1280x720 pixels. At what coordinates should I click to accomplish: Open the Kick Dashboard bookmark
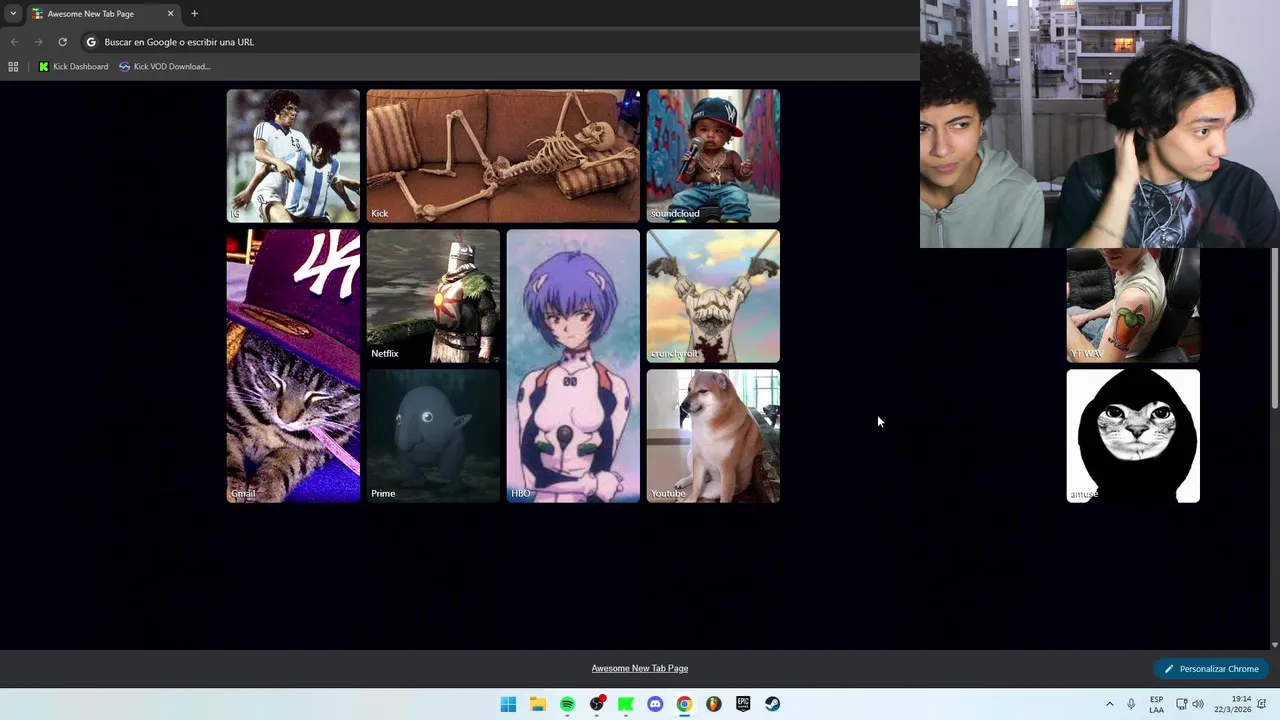pyautogui.click(x=73, y=67)
